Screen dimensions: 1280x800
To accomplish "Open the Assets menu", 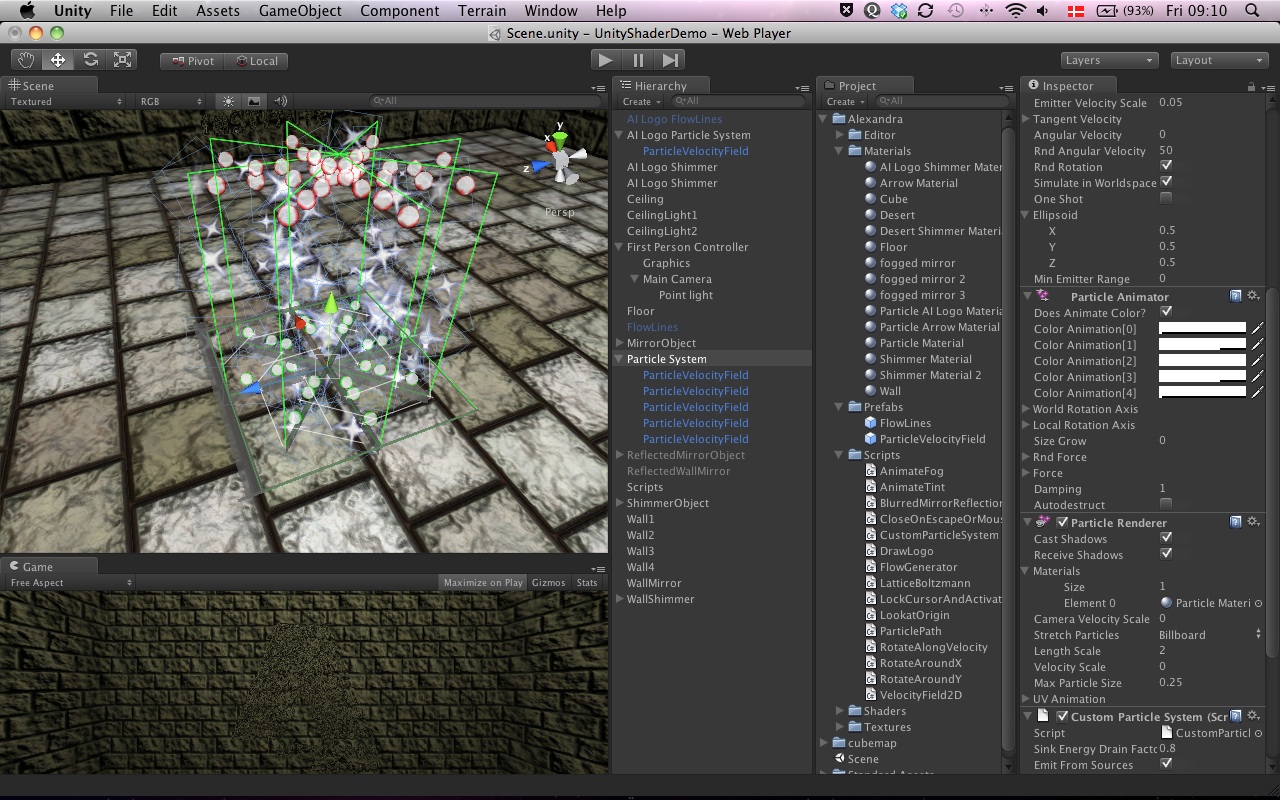I will [x=218, y=11].
